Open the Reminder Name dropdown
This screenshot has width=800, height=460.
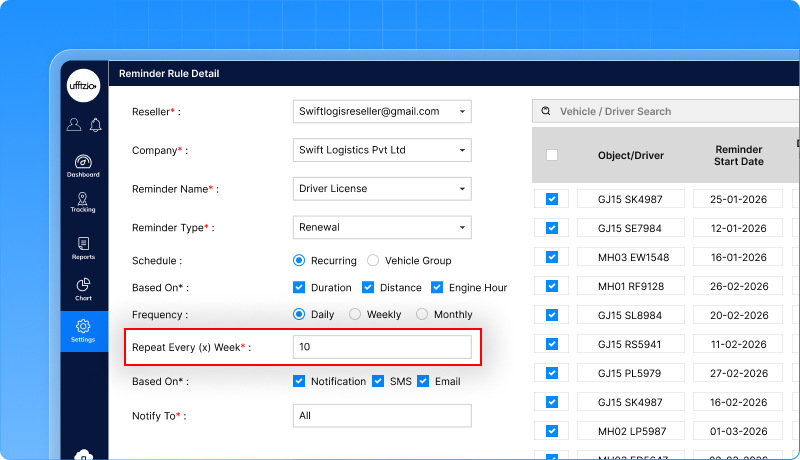pyautogui.click(x=462, y=189)
